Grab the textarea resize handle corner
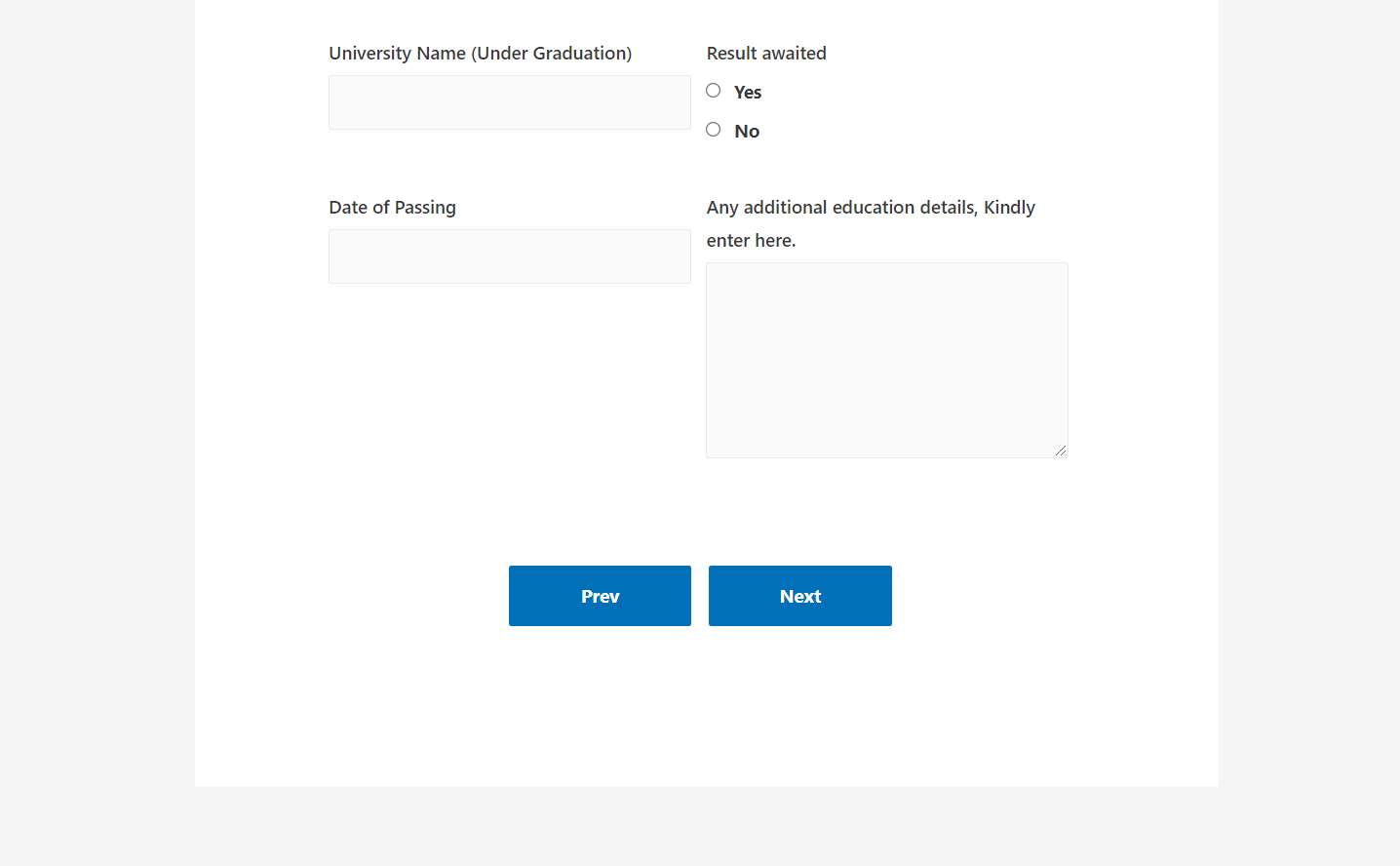The image size is (1400, 866). tap(1061, 451)
